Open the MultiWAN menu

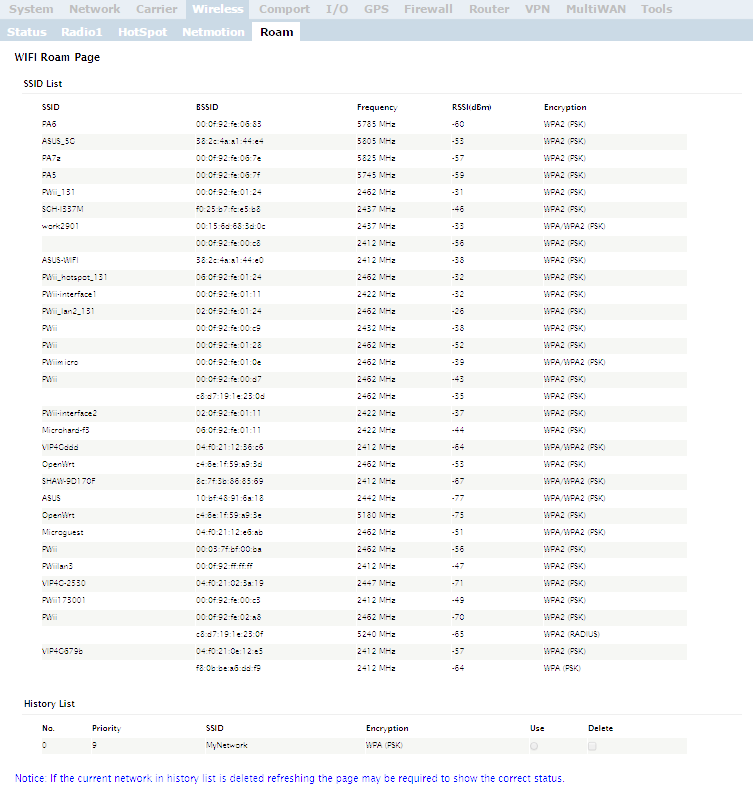coord(596,9)
